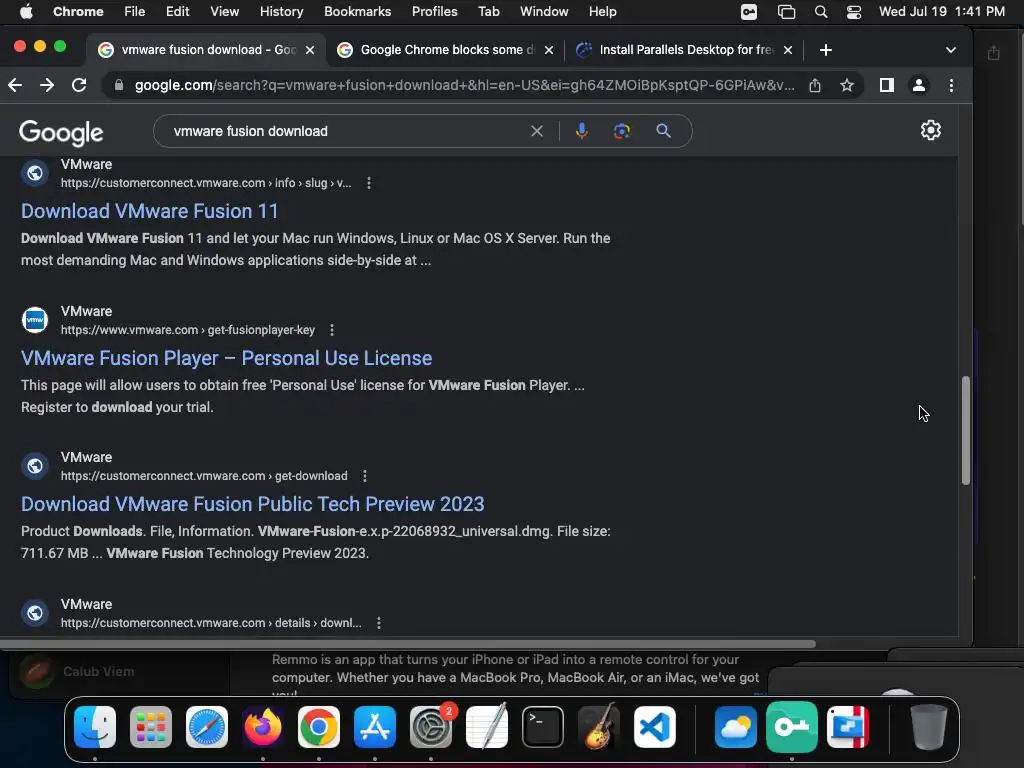
Task: Bookmark this page with the star icon
Action: coord(847,85)
